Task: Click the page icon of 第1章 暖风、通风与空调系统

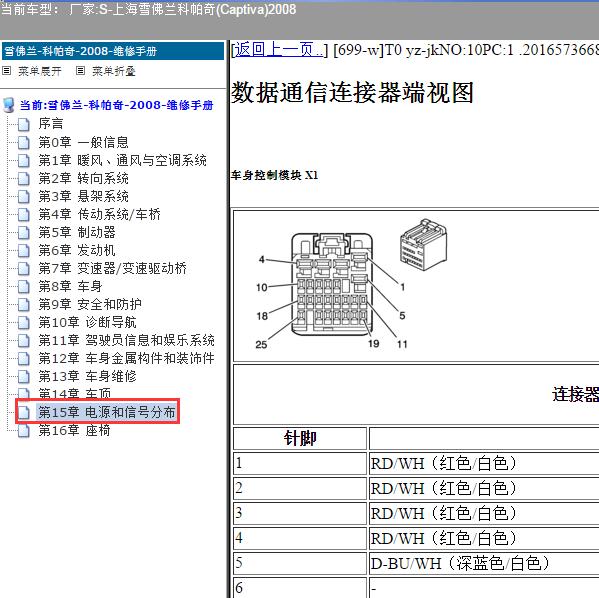Action: pos(24,160)
